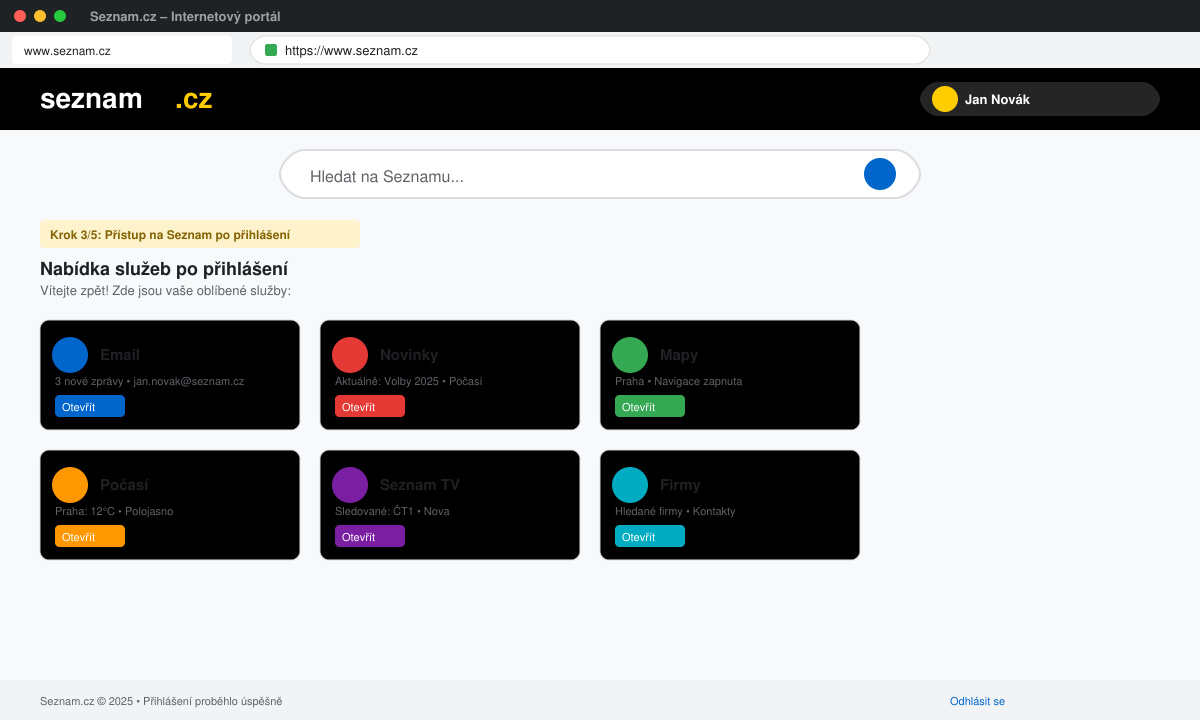Open the Mapy service
Screen dimensions: 1200x720
pyautogui.click(x=650, y=406)
